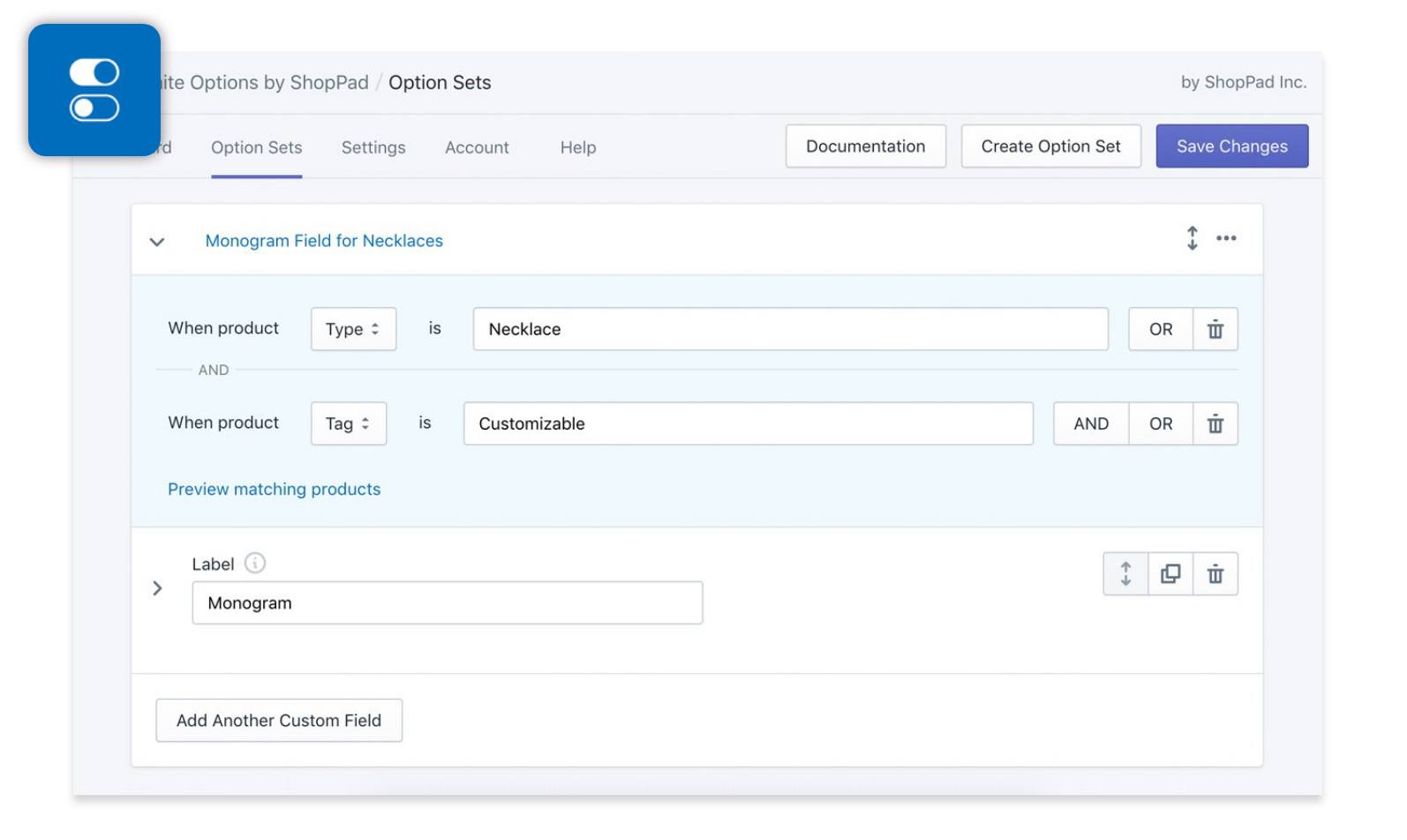
Task: Click the 'Option Sets' breadcrumb heading
Action: (440, 82)
